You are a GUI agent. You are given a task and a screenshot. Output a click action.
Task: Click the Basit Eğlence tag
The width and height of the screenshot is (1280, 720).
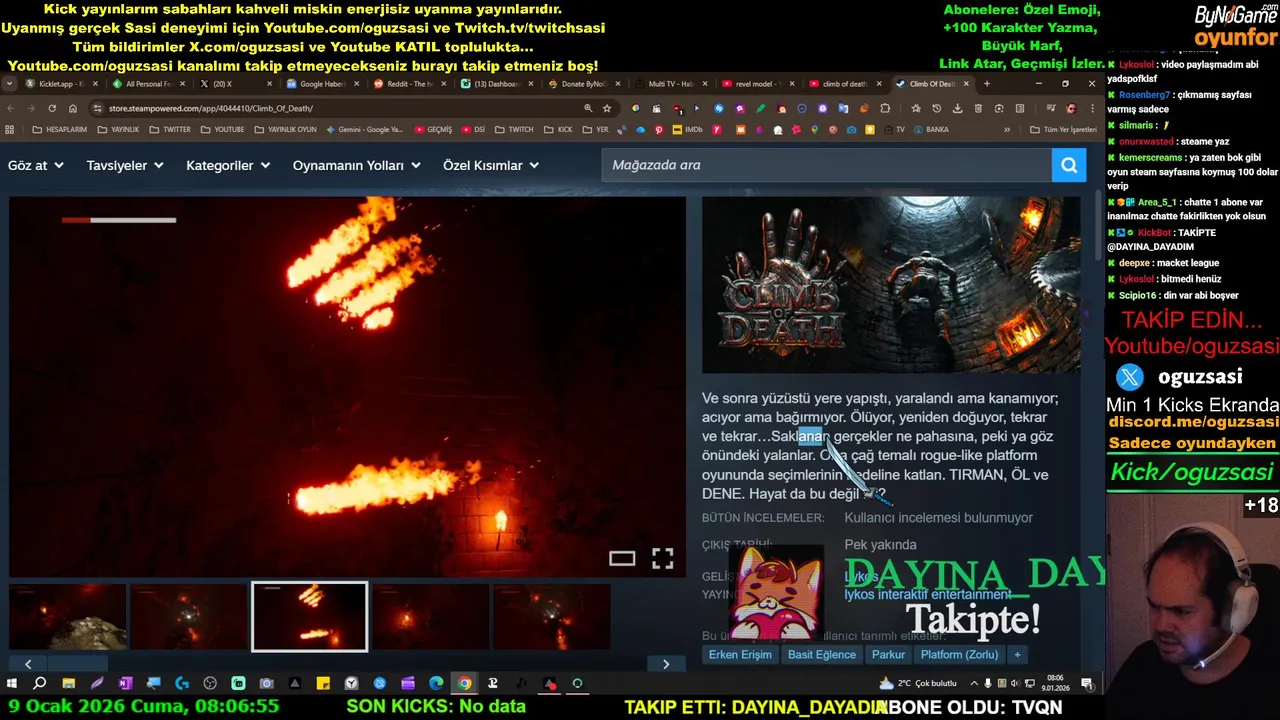[x=822, y=655]
